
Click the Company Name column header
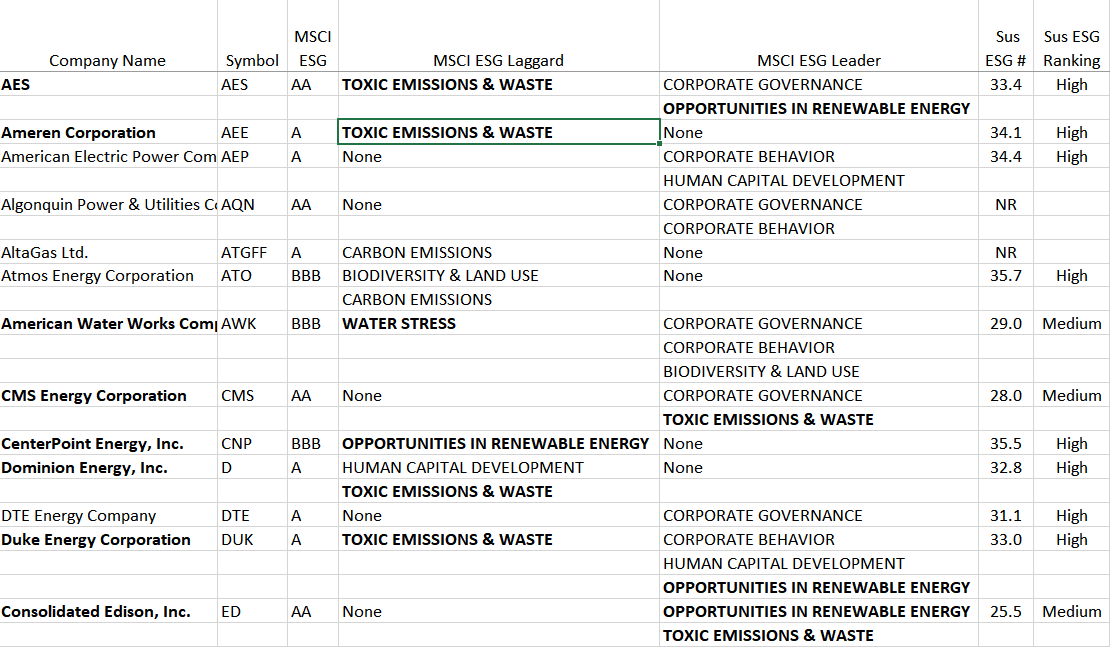pos(107,60)
